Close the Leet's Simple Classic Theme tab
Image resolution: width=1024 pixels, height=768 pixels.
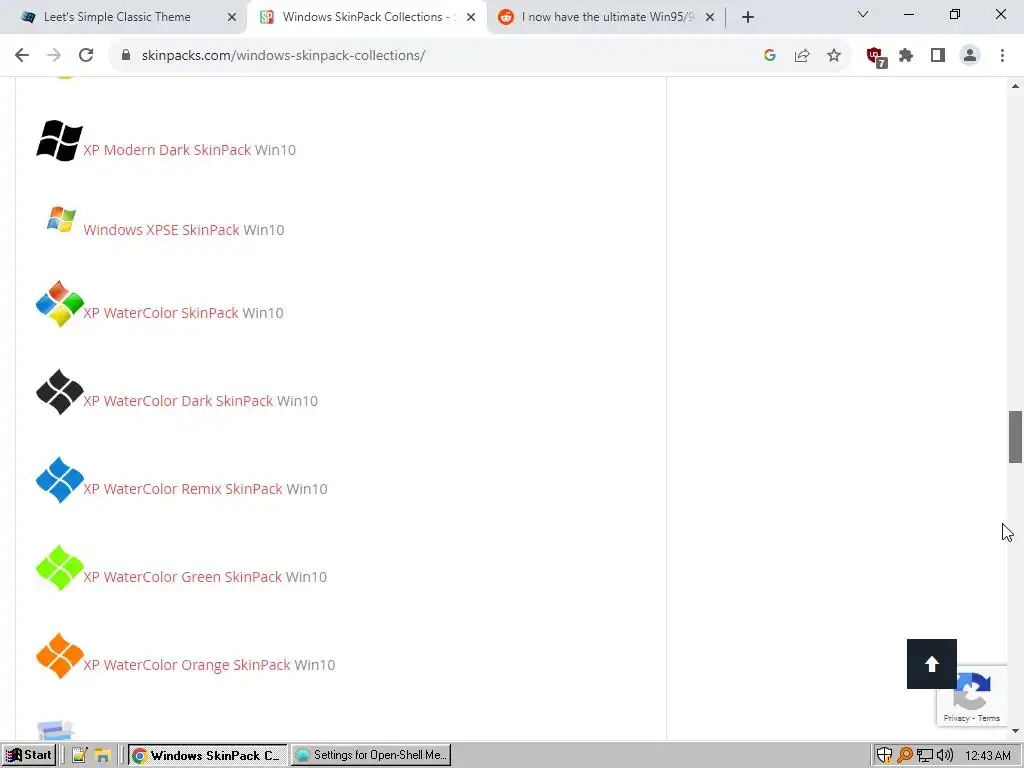pos(232,17)
